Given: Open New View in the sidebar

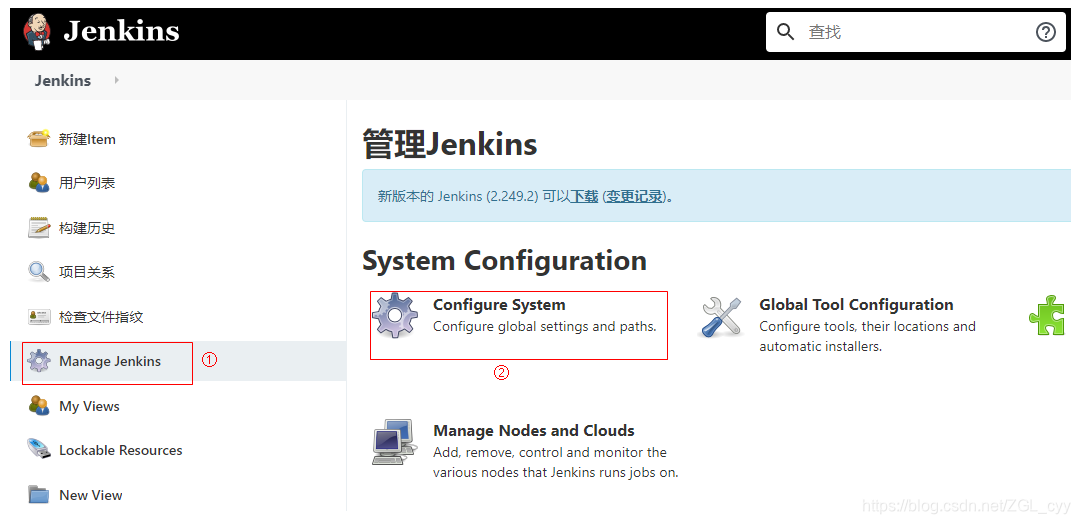Looking at the screenshot, I should (91, 495).
